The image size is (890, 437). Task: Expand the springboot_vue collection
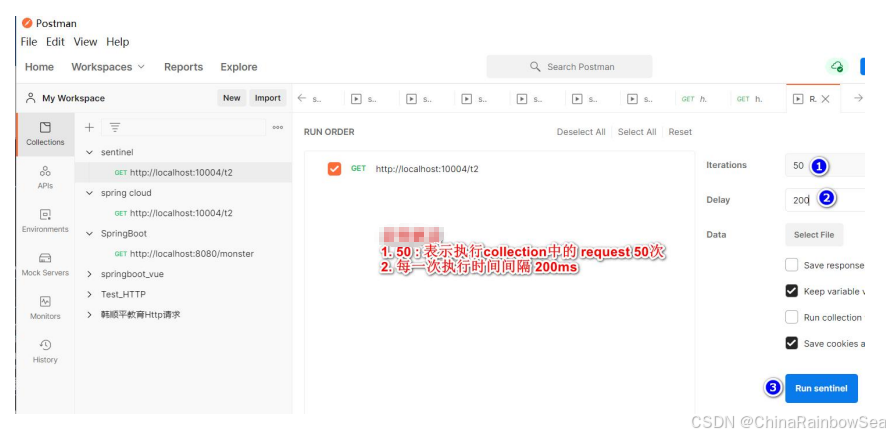click(89, 274)
